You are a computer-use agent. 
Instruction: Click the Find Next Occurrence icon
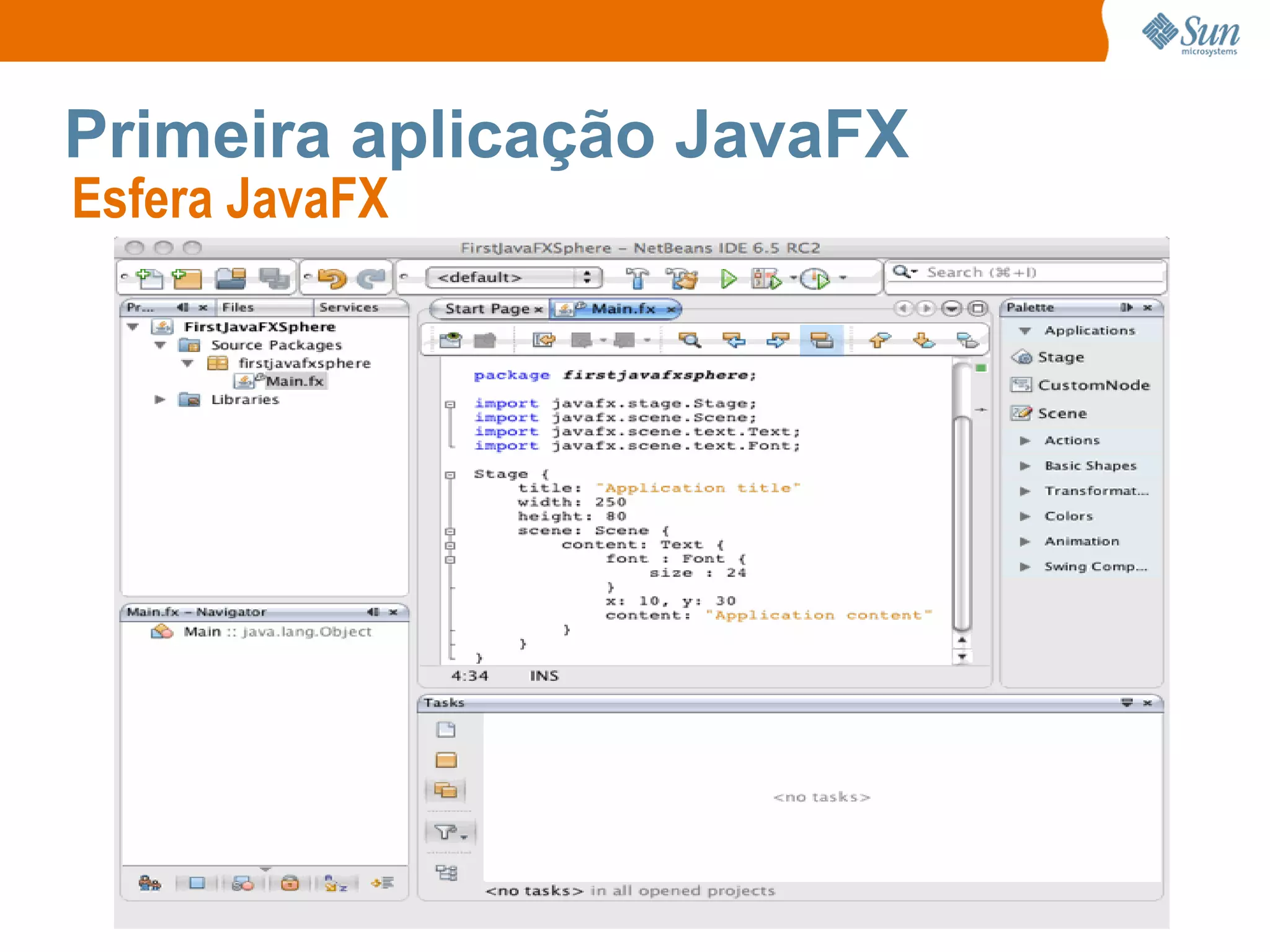[x=778, y=340]
